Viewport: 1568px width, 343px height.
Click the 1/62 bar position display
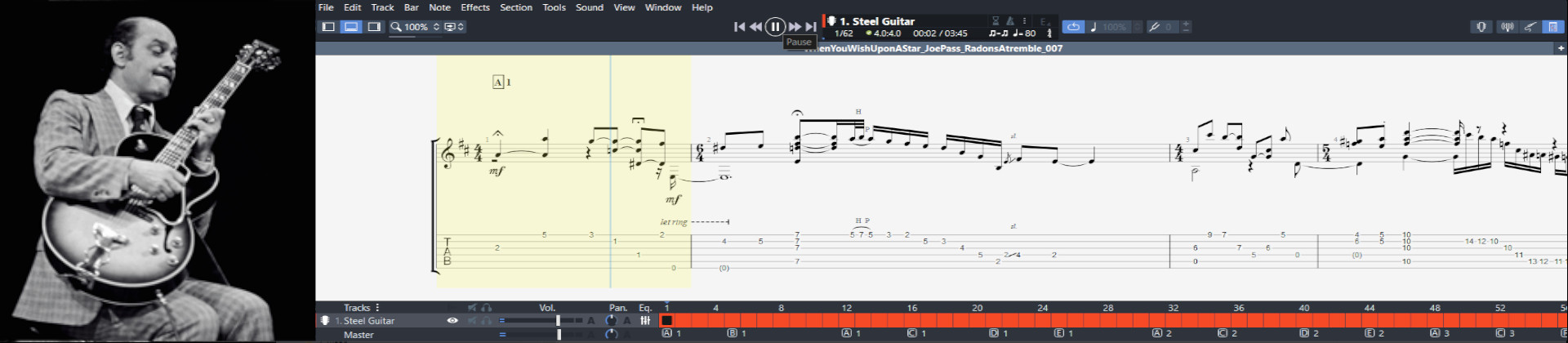point(844,33)
